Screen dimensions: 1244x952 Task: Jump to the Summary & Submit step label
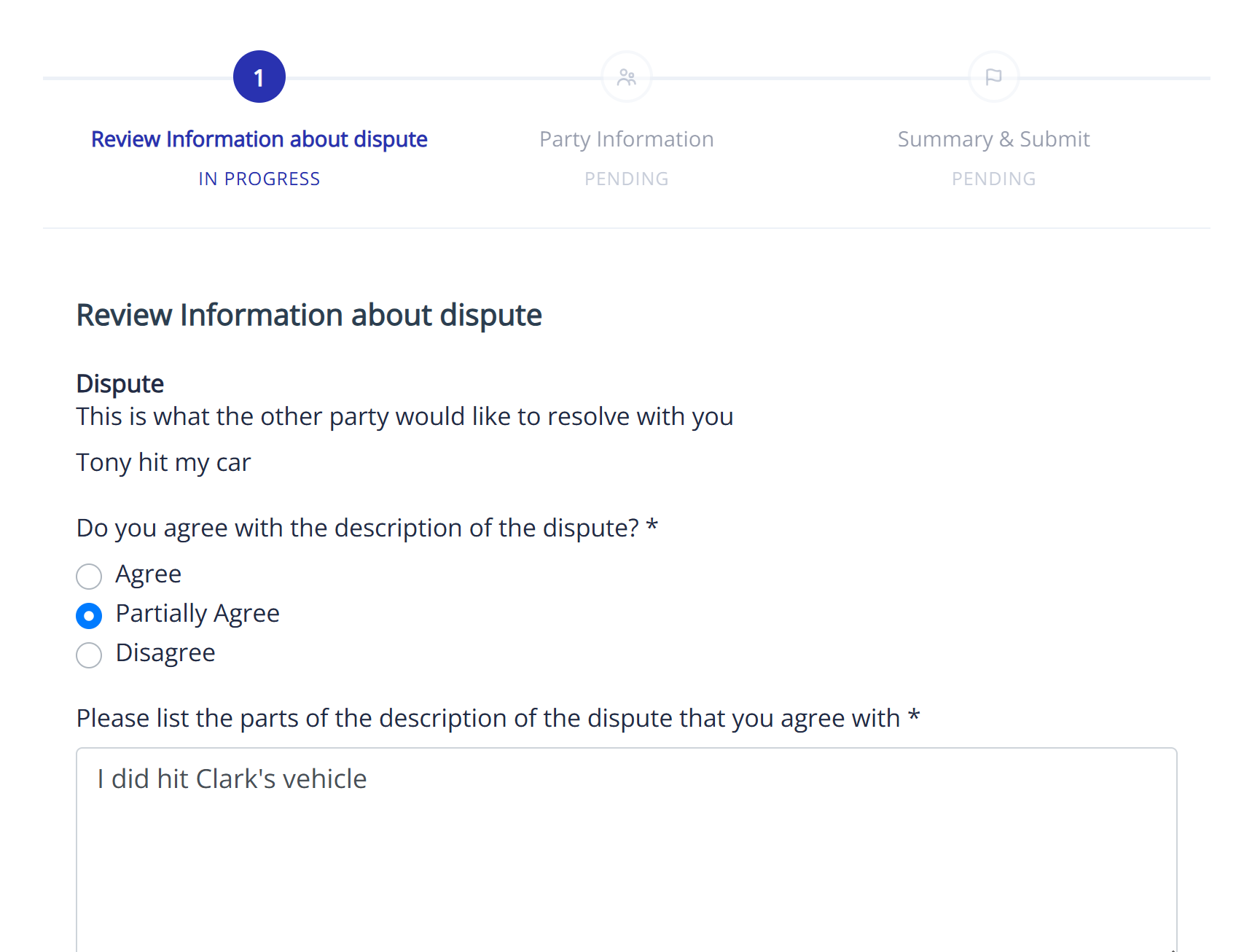[993, 139]
